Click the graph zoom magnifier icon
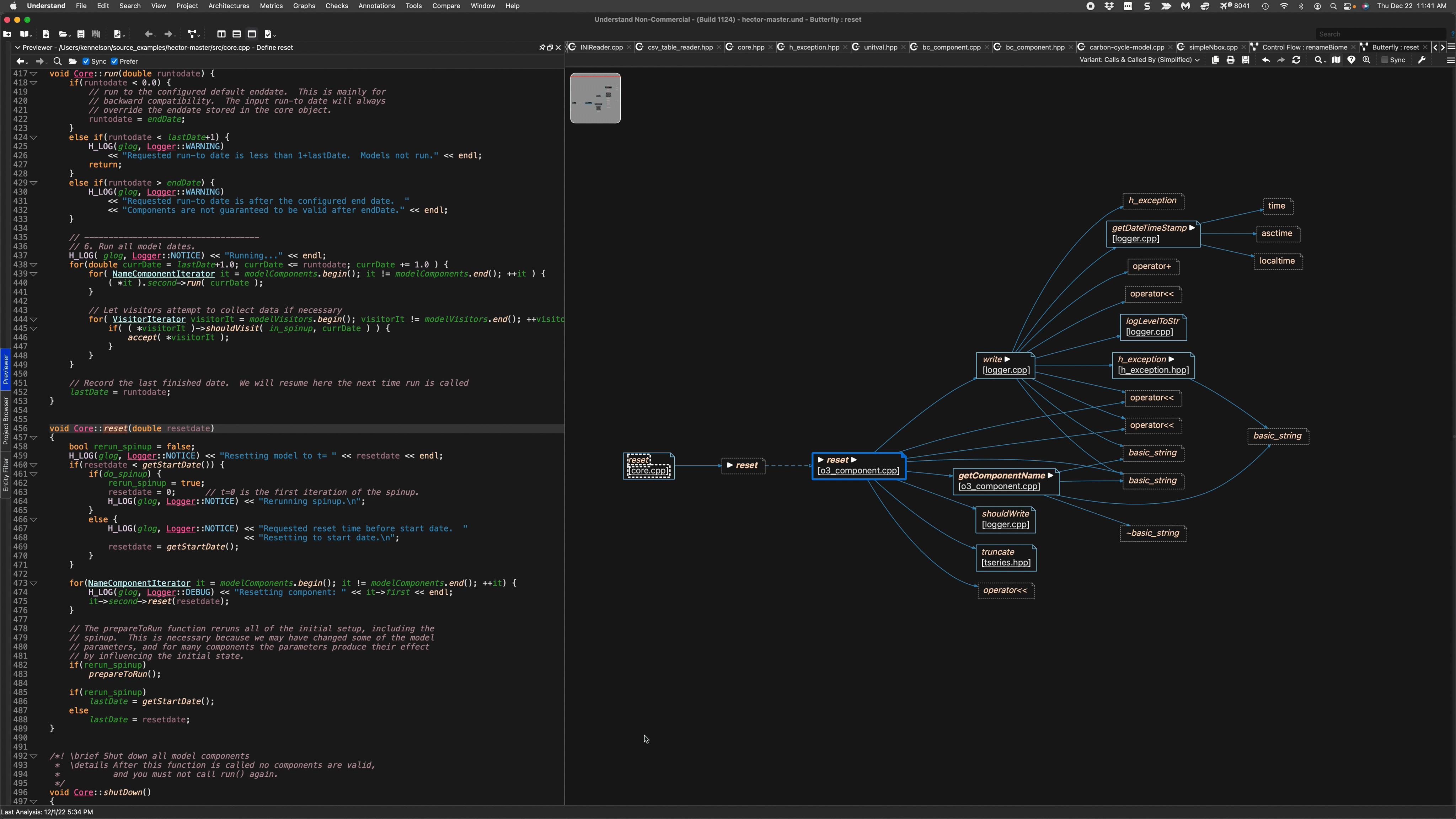This screenshot has width=1456, height=819. (x=1367, y=60)
